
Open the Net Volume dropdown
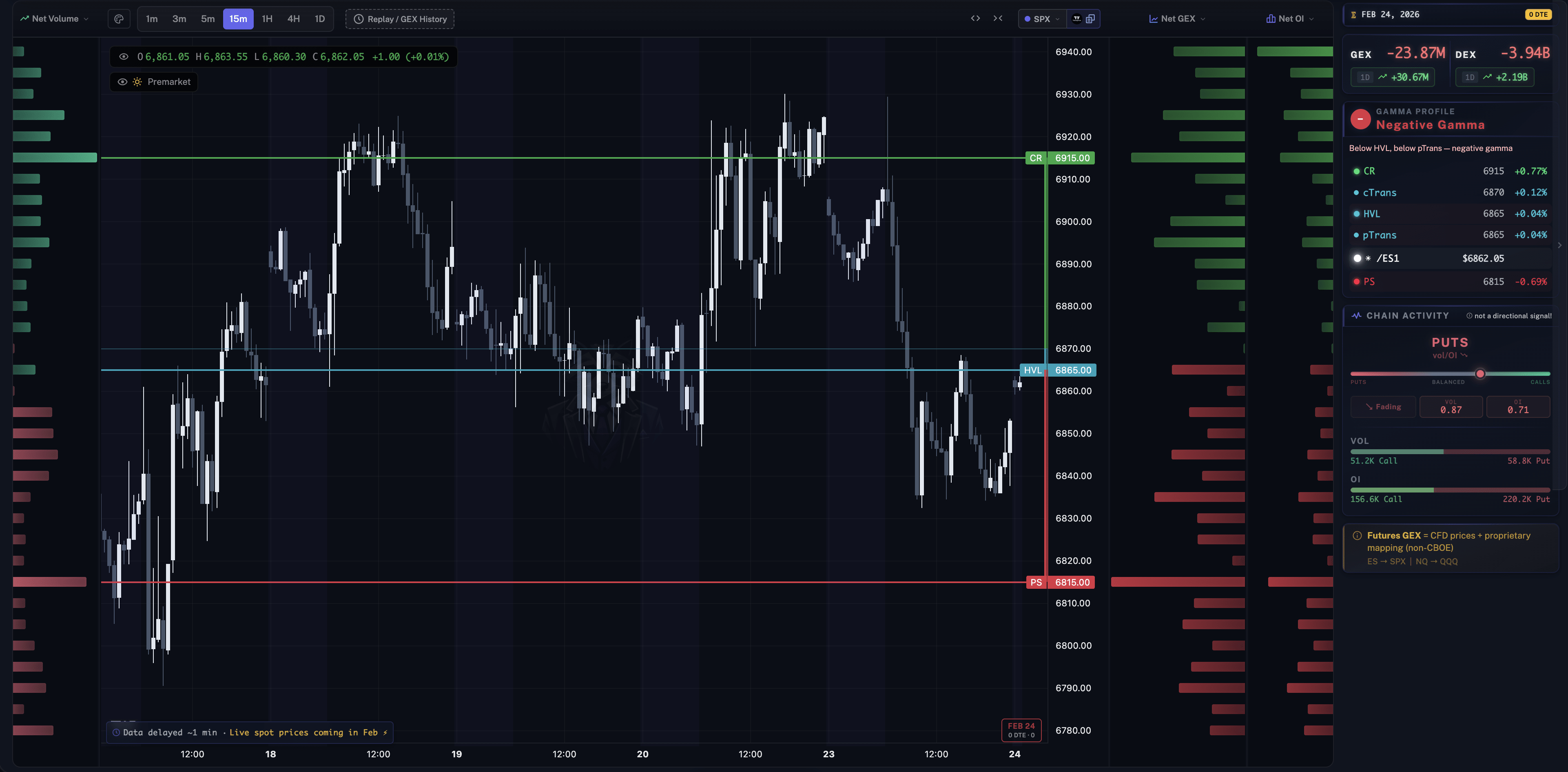tap(54, 19)
